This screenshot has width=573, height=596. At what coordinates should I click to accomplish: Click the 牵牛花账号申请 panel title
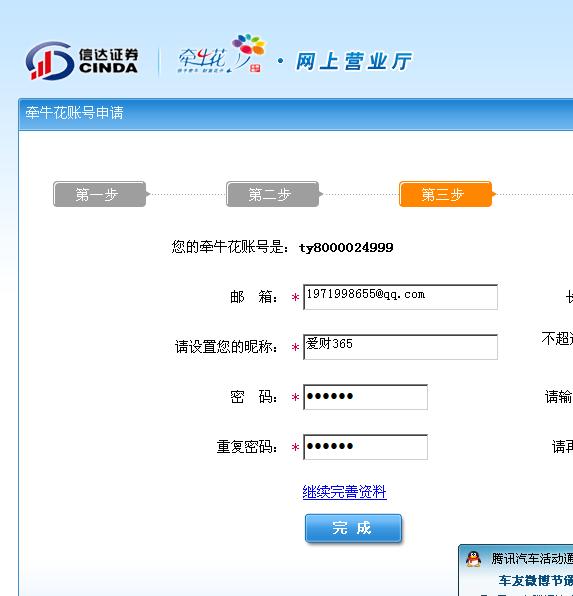coord(75,113)
